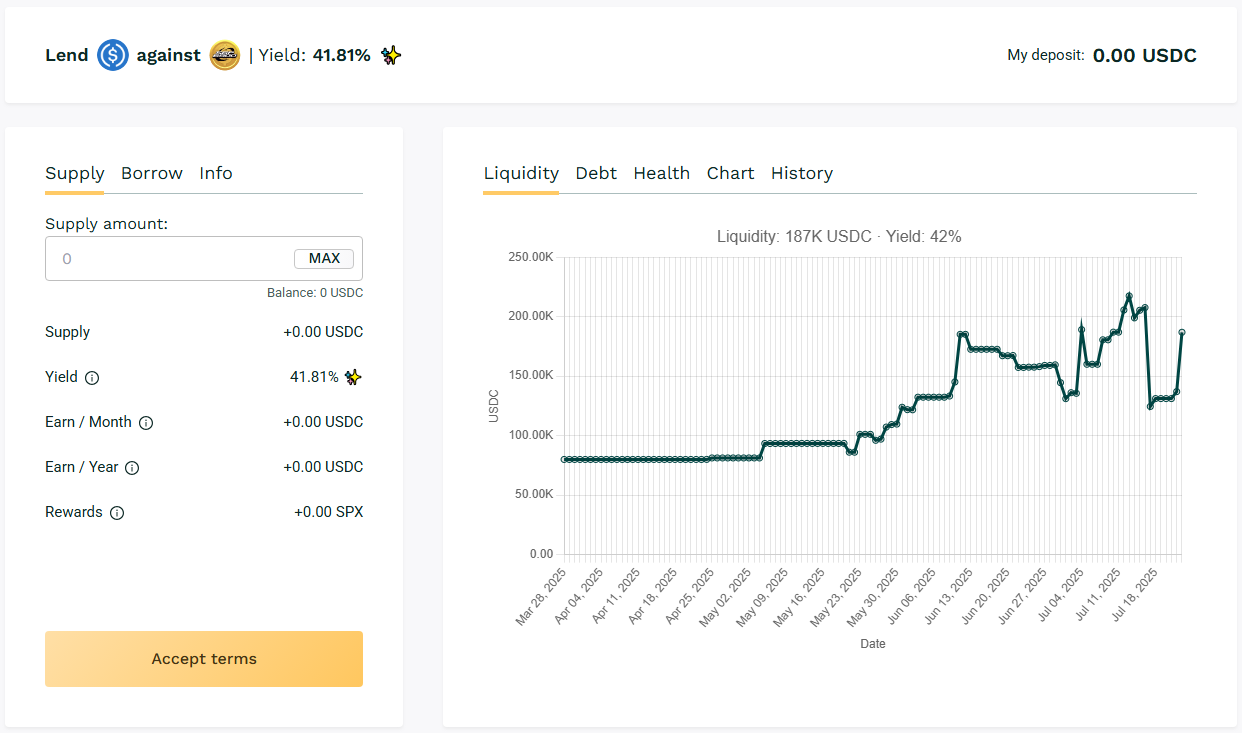Click the chart title 'Liquidity: 187K USDC · Yield: 42%'

(x=839, y=236)
